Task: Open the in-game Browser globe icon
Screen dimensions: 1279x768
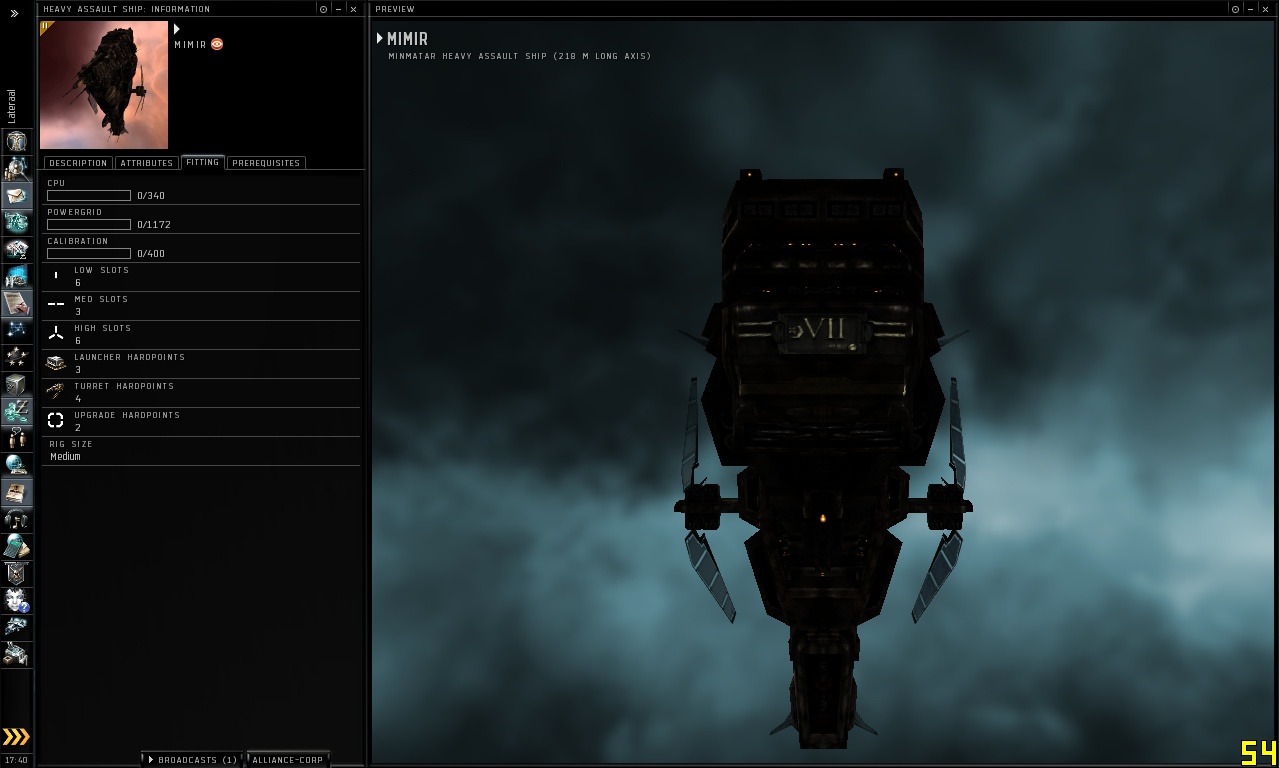Action: pyautogui.click(x=16, y=465)
